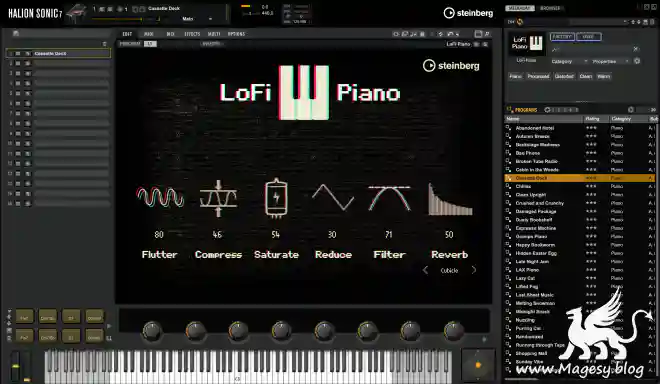Open the Category dropdown
Image resolution: width=660 pixels, height=384 pixels.
(x=569, y=61)
